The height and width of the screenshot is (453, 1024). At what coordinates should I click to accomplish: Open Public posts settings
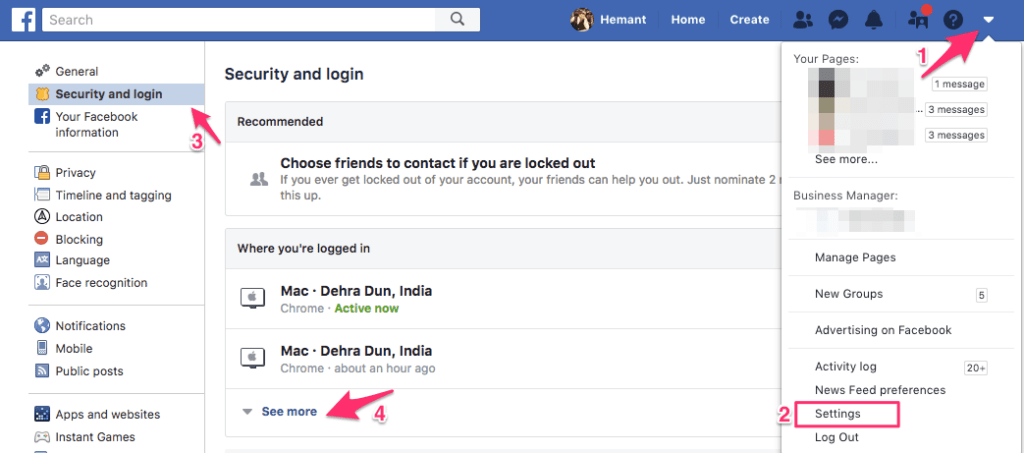pyautogui.click(x=89, y=371)
